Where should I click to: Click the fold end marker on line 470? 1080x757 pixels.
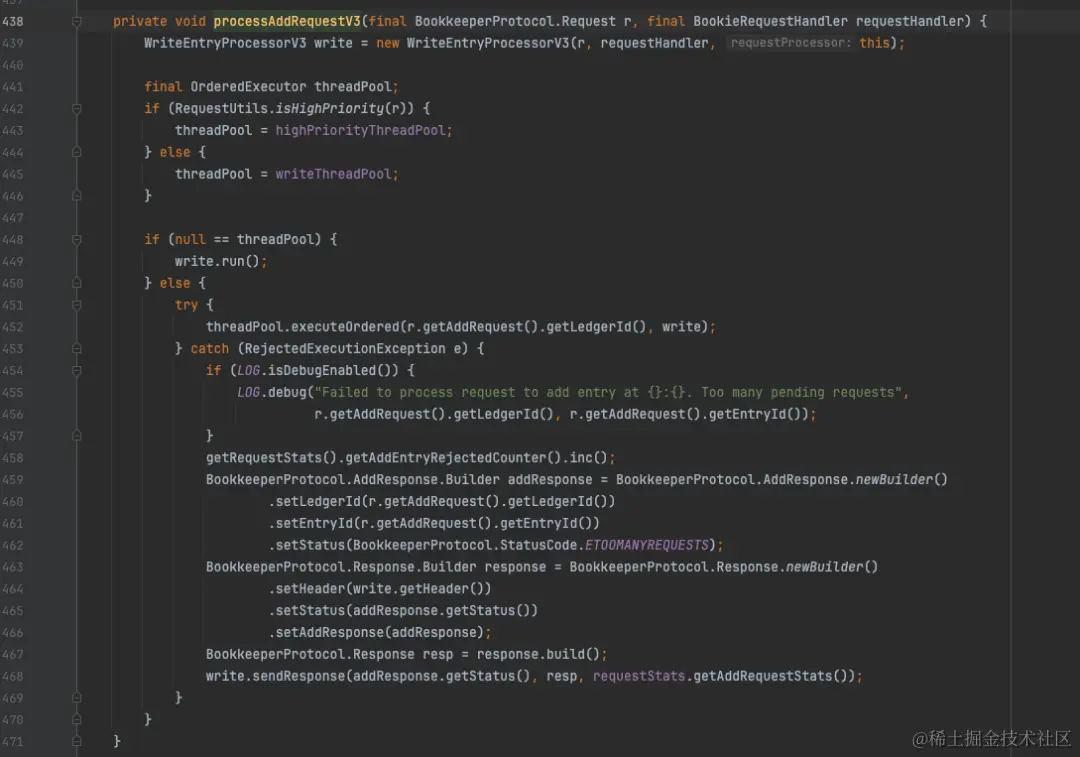(x=76, y=719)
